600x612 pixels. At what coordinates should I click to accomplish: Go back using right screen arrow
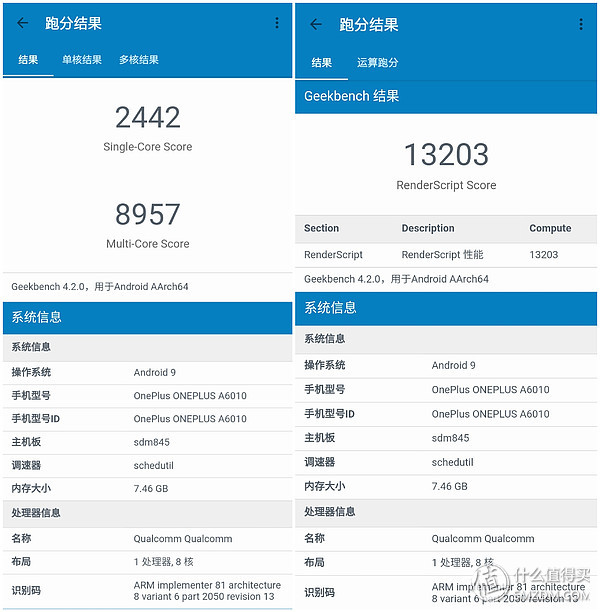[315, 24]
